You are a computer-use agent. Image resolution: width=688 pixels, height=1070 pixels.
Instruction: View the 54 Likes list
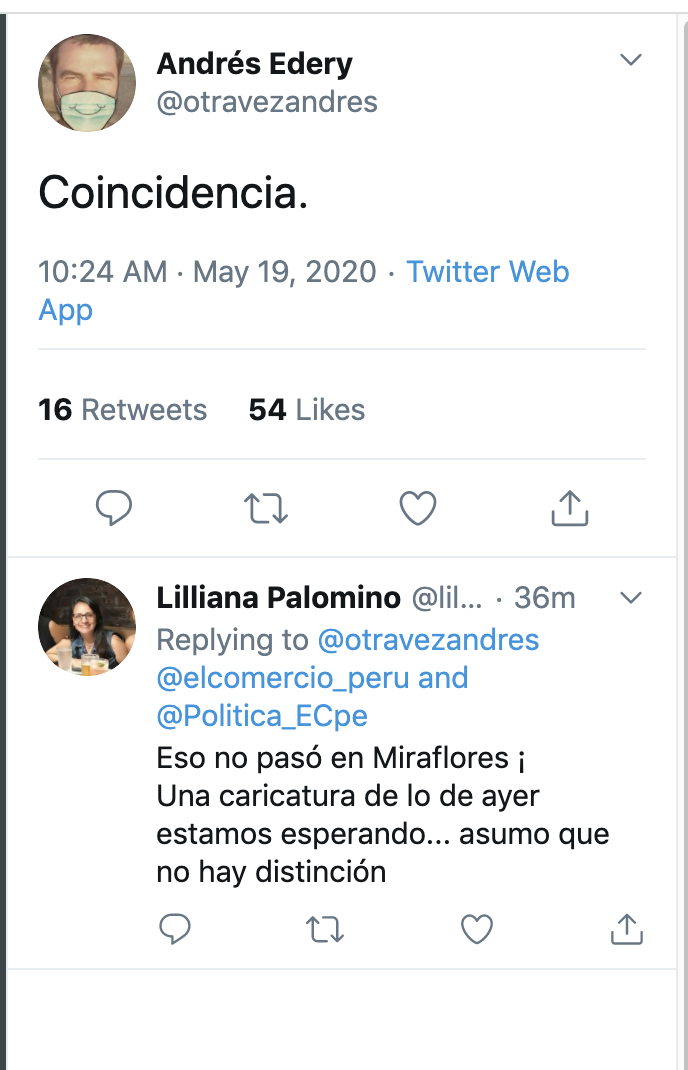(307, 410)
